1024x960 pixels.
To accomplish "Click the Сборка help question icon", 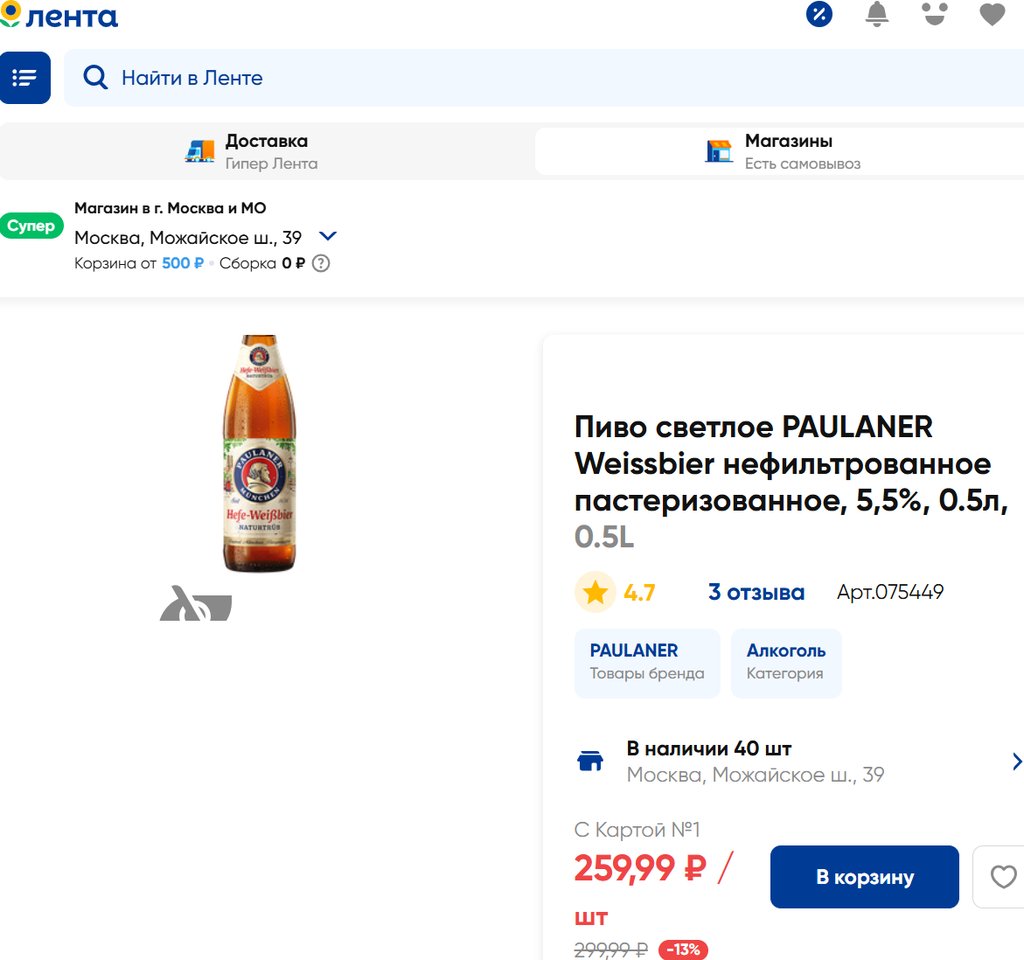I will click(321, 263).
